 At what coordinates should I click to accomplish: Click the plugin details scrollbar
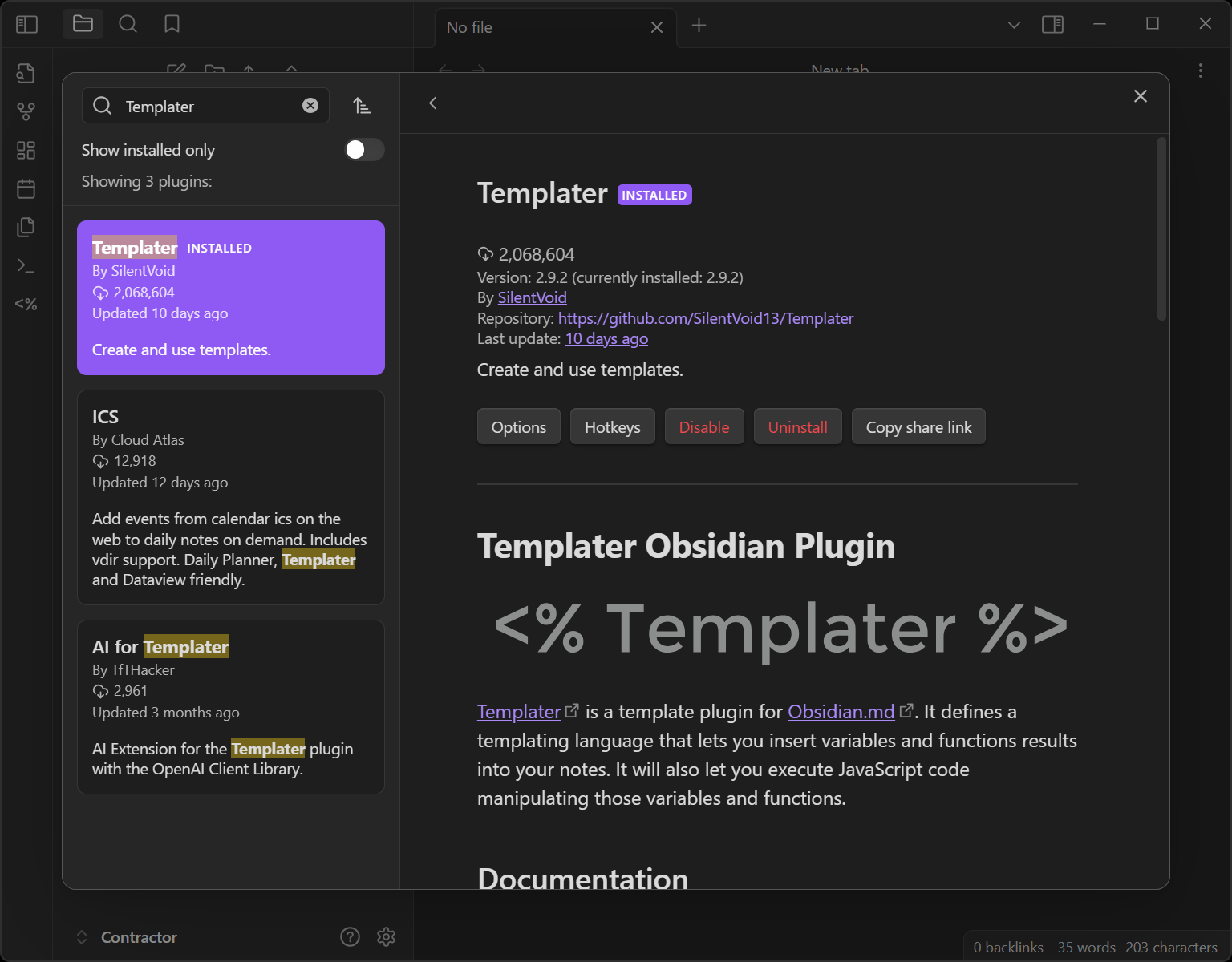click(x=1161, y=230)
